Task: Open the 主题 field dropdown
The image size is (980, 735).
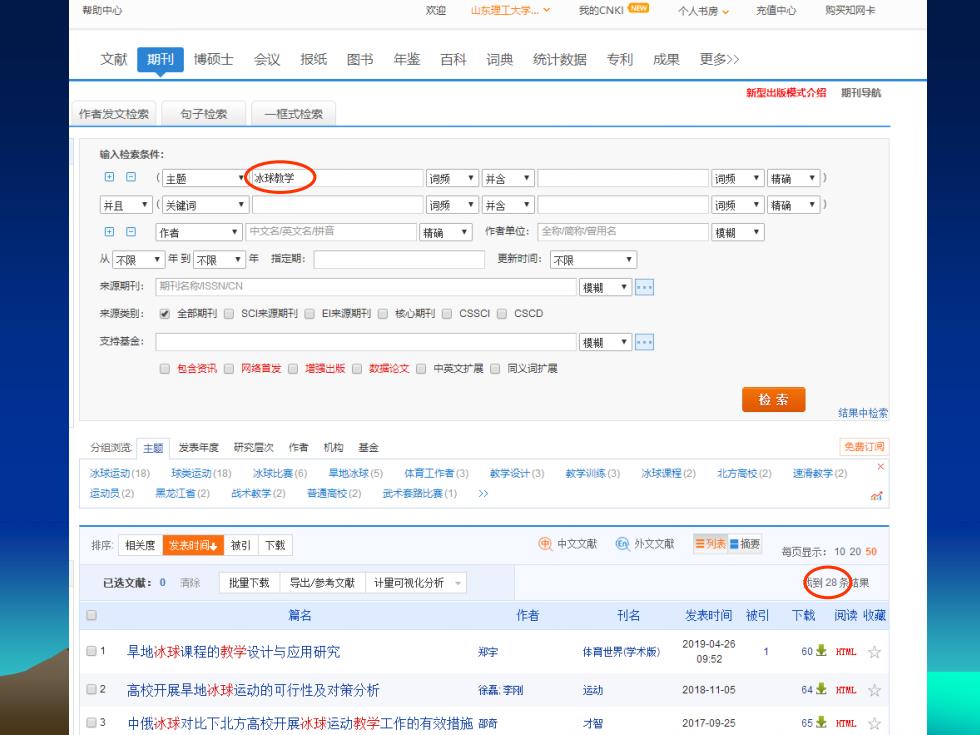Action: [205, 178]
